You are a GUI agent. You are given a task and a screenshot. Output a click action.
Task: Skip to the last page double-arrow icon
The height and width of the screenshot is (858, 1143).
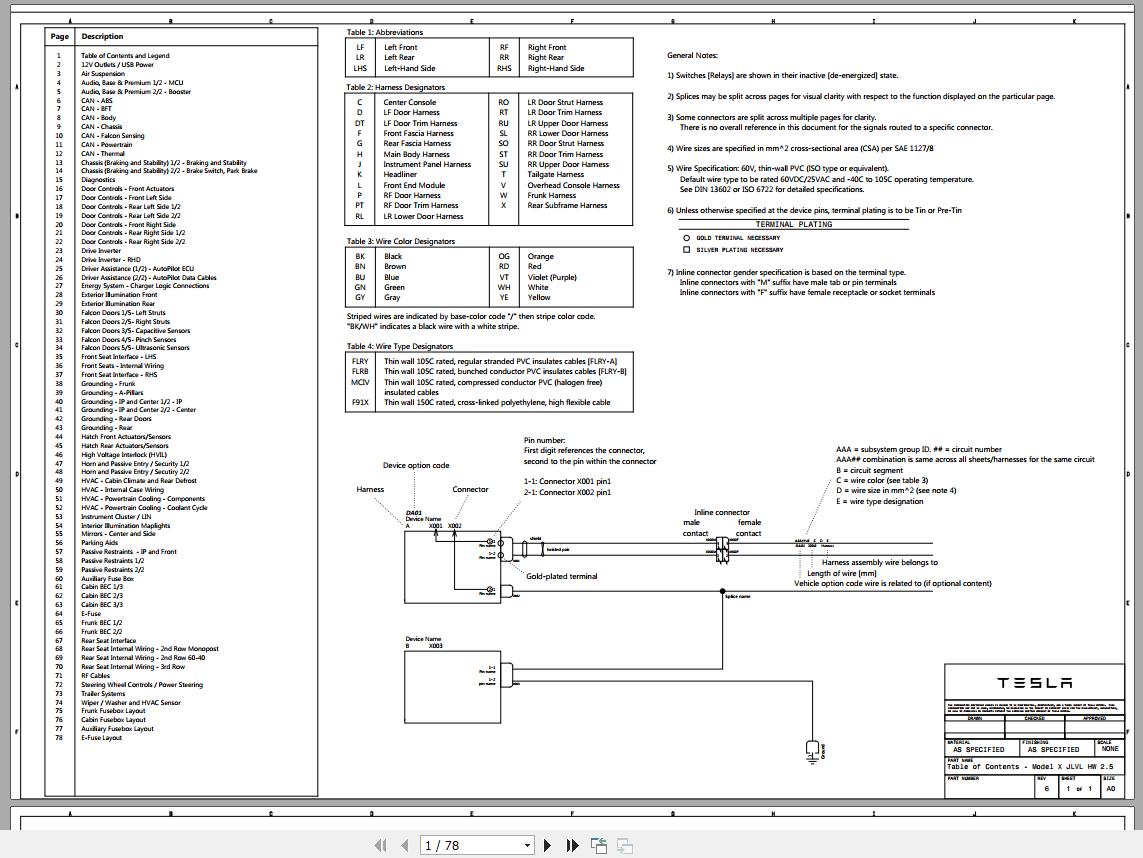[x=572, y=845]
